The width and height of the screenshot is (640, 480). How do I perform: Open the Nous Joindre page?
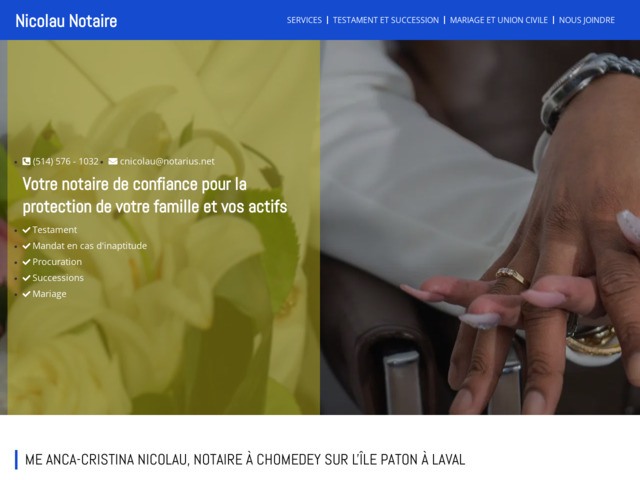[587, 20]
